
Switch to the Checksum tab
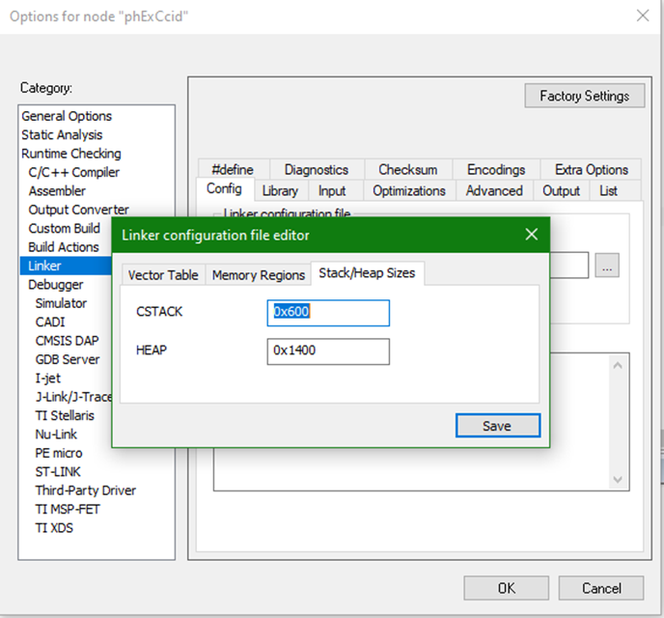pos(408,169)
